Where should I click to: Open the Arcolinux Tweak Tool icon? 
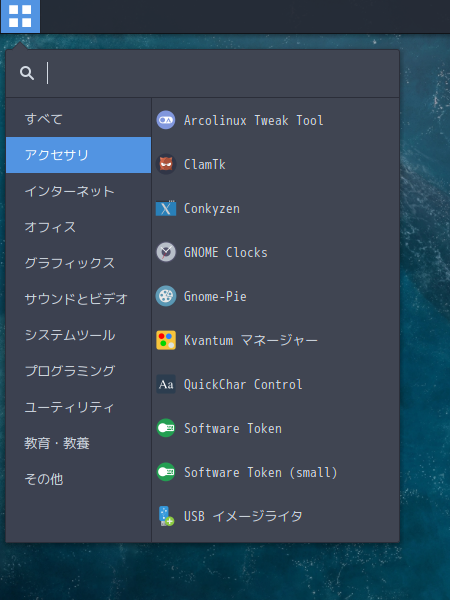(x=166, y=120)
